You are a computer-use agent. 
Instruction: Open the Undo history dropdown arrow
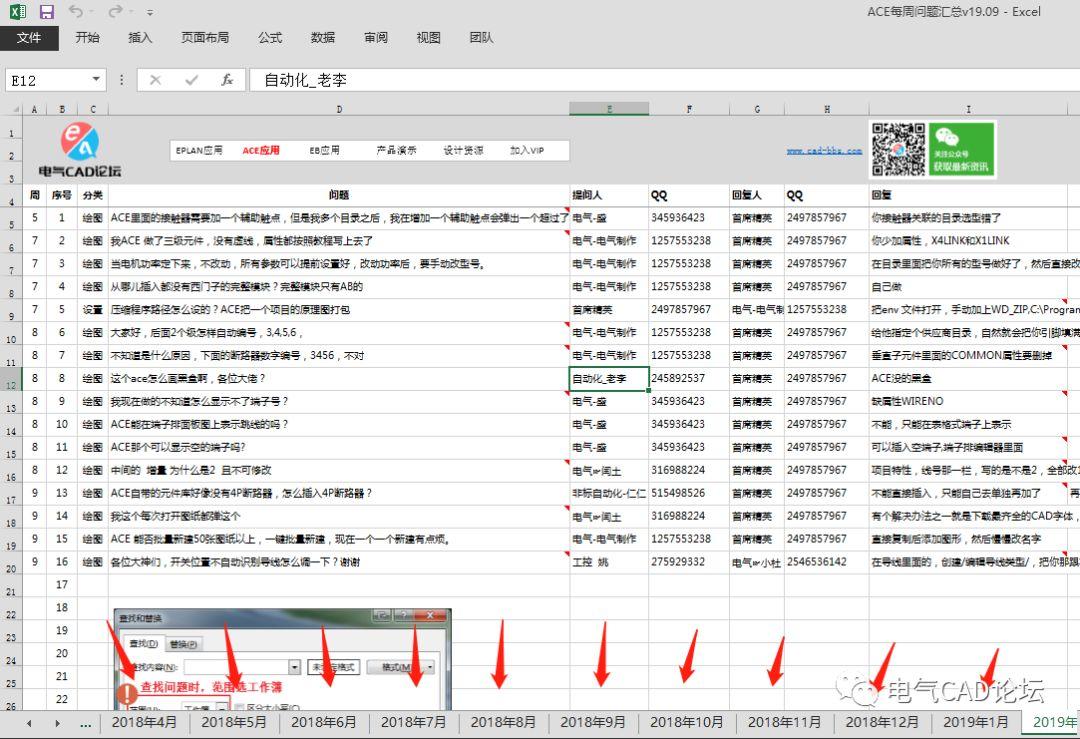(x=94, y=13)
